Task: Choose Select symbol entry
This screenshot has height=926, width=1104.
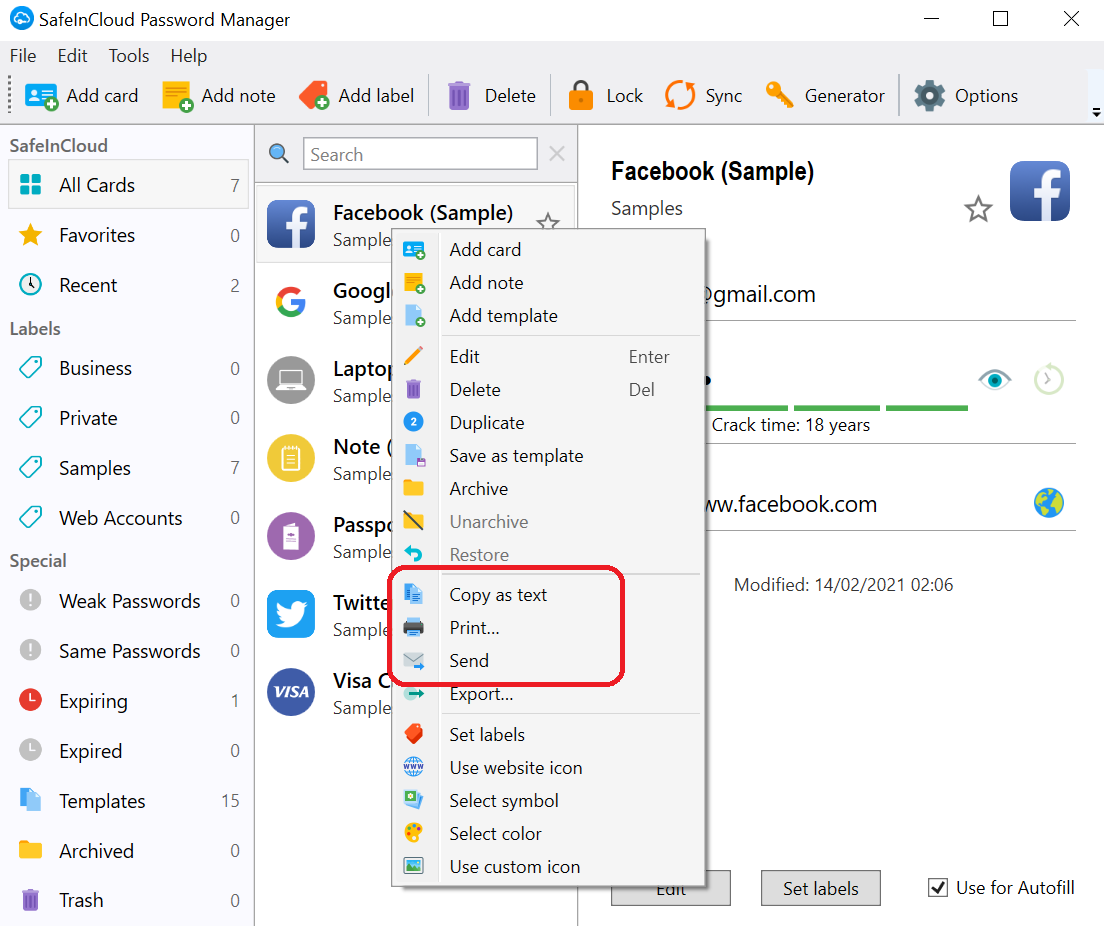Action: coord(548,801)
